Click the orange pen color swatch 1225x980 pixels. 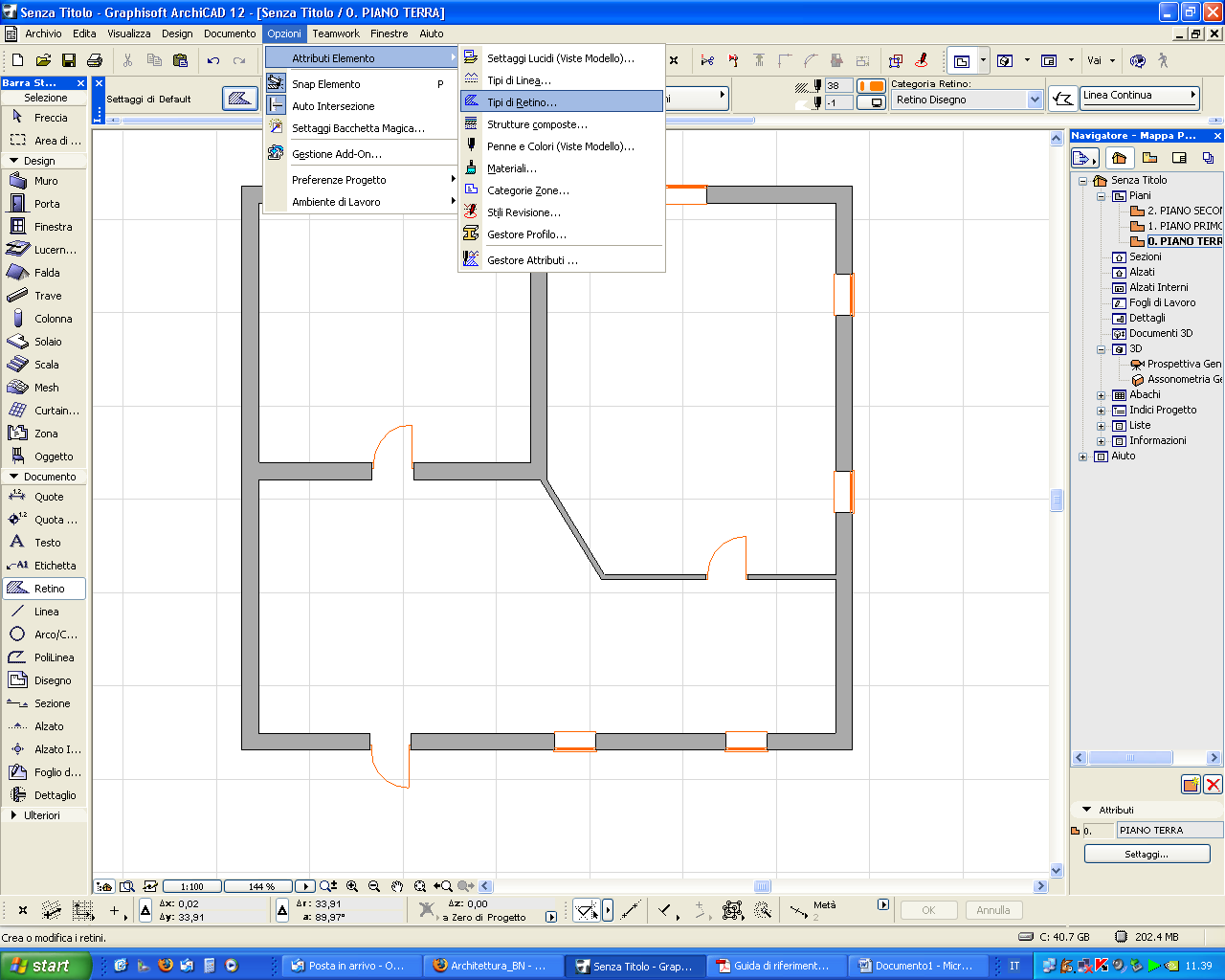tap(871, 85)
